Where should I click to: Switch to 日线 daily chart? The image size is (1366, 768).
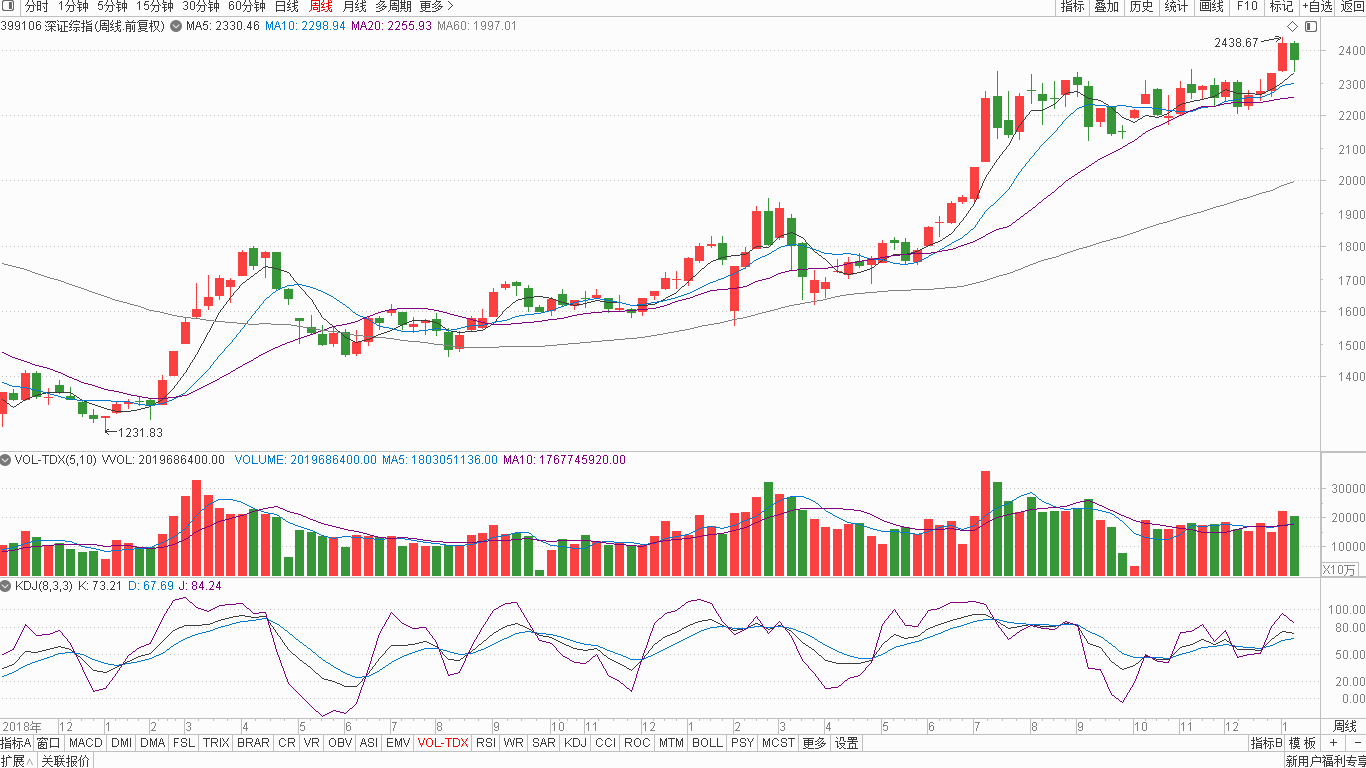coord(286,6)
